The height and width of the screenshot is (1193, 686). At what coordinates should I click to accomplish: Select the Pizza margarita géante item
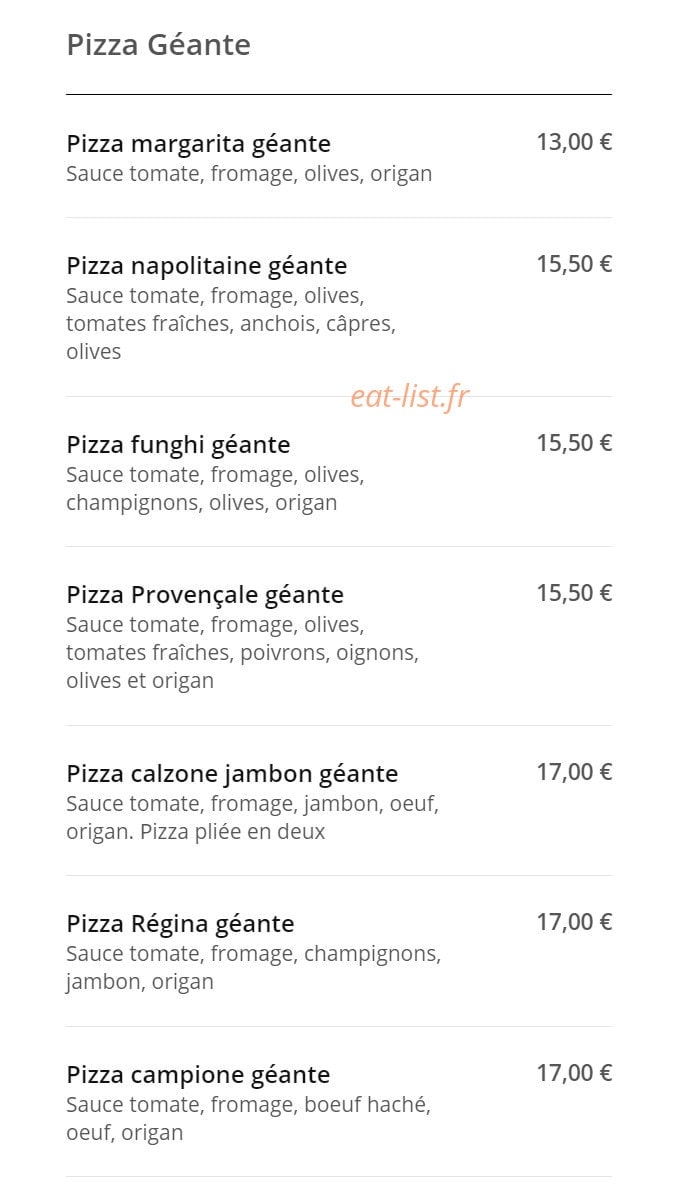198,144
